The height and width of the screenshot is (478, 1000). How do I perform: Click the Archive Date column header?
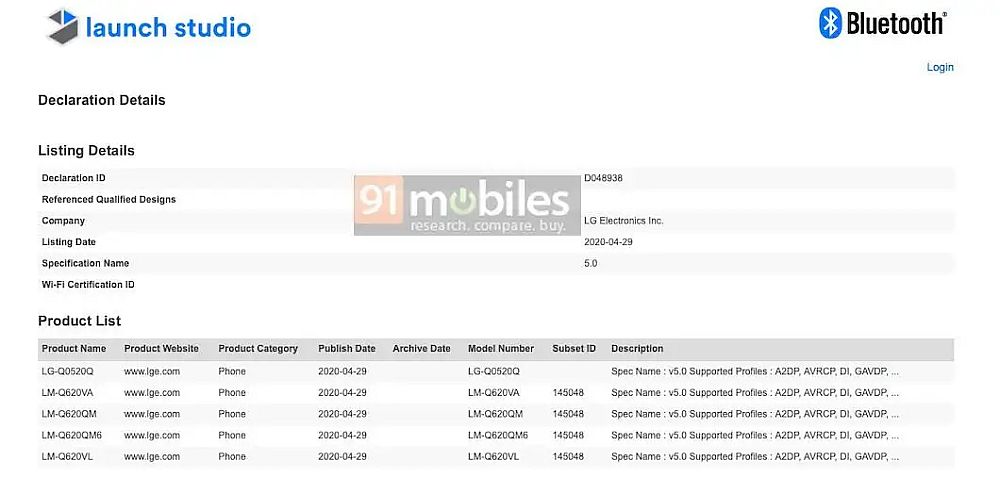422,349
